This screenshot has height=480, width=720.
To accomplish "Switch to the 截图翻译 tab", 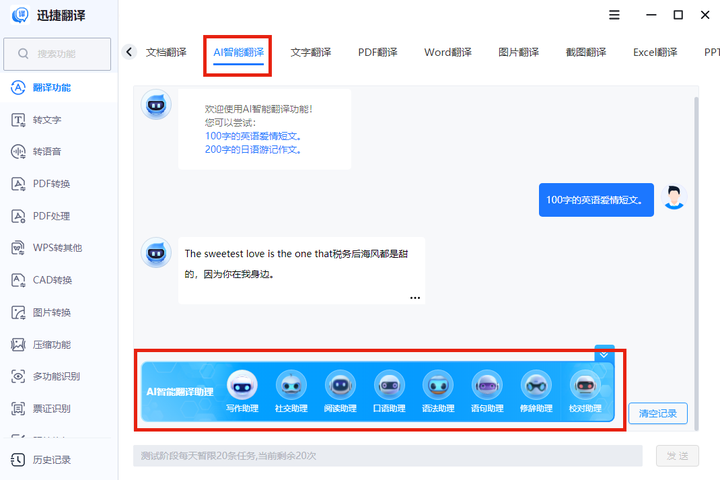I will (586, 52).
